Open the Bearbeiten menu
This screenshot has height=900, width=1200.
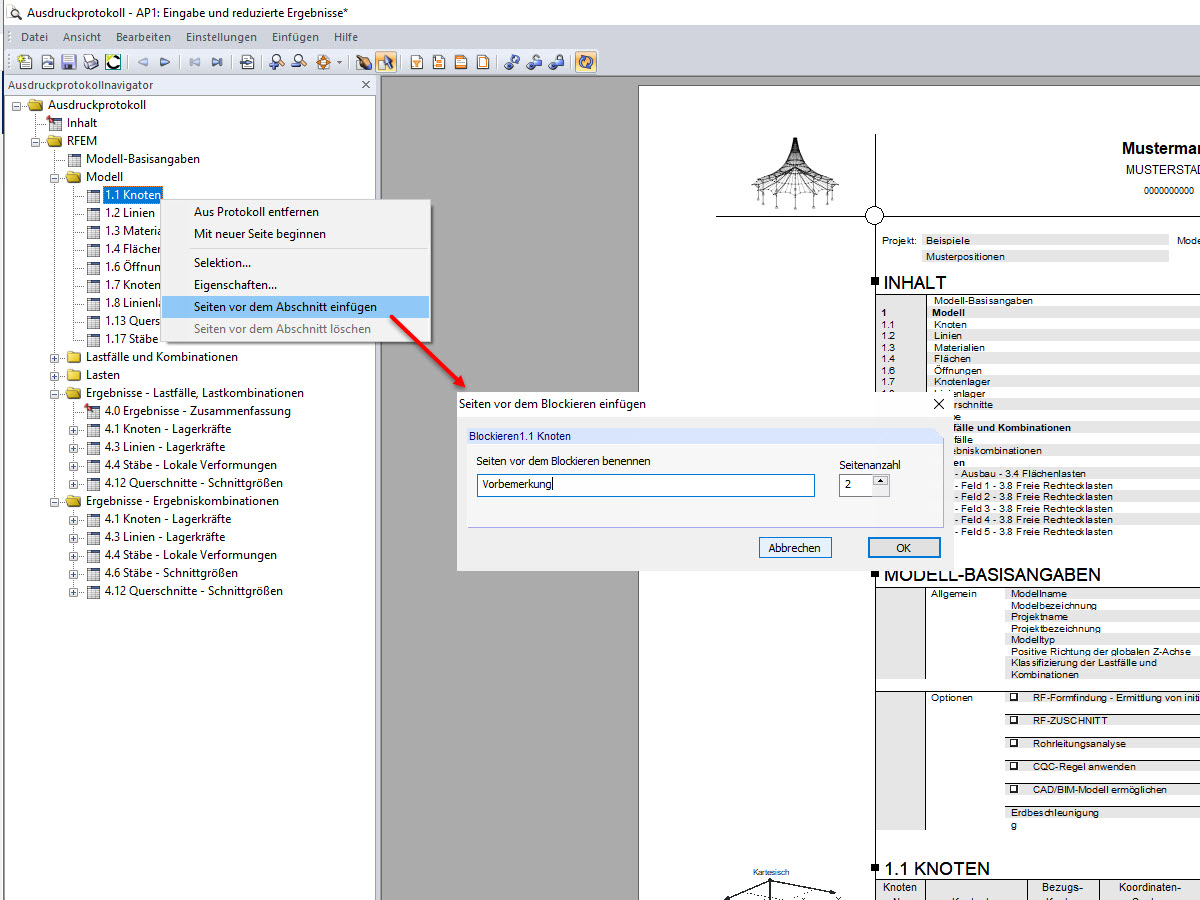(x=143, y=37)
